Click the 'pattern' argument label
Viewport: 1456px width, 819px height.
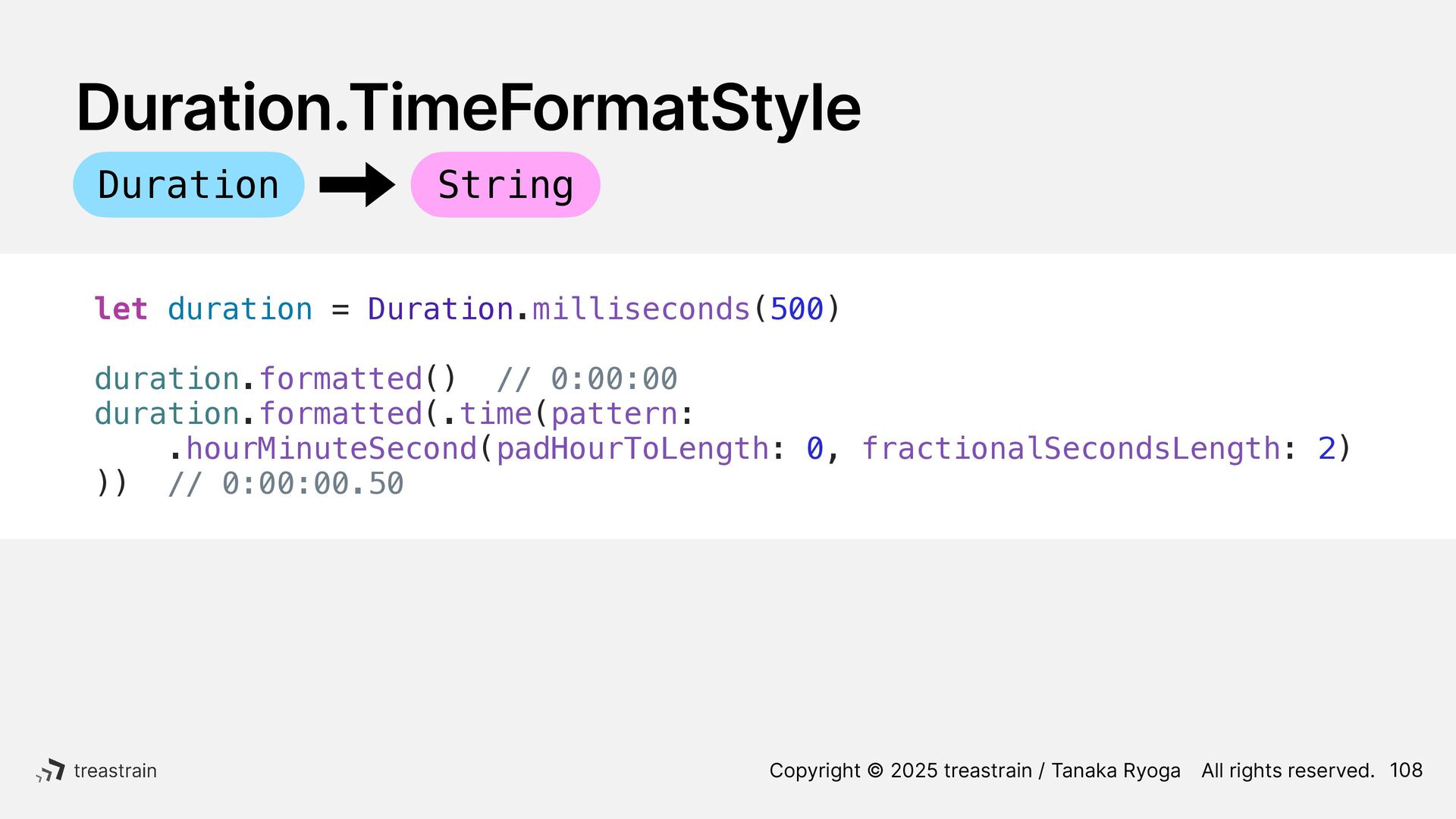click(614, 413)
